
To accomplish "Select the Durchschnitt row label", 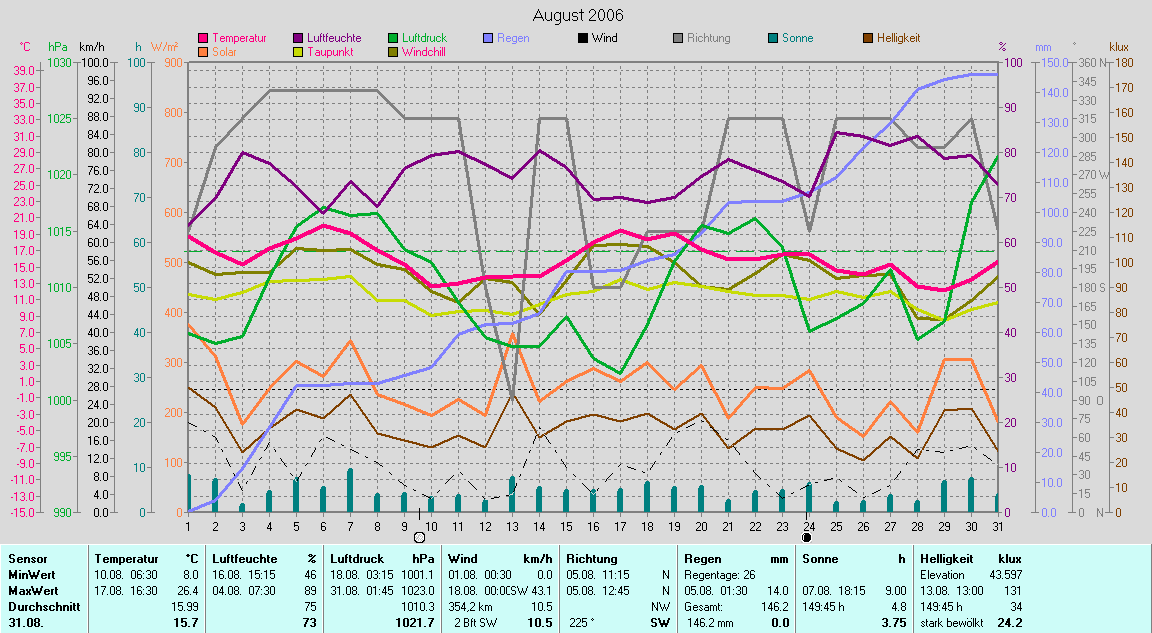I will tap(40, 607).
